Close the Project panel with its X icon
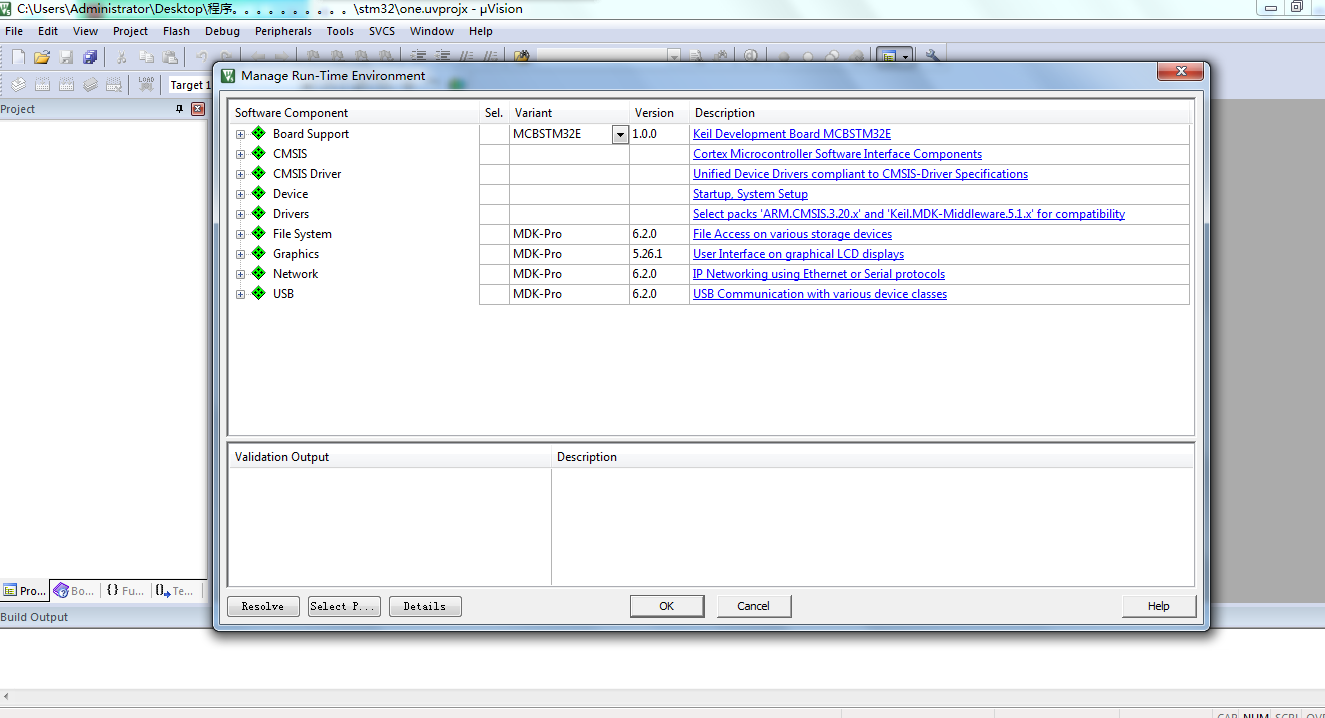1325x718 pixels. click(198, 109)
